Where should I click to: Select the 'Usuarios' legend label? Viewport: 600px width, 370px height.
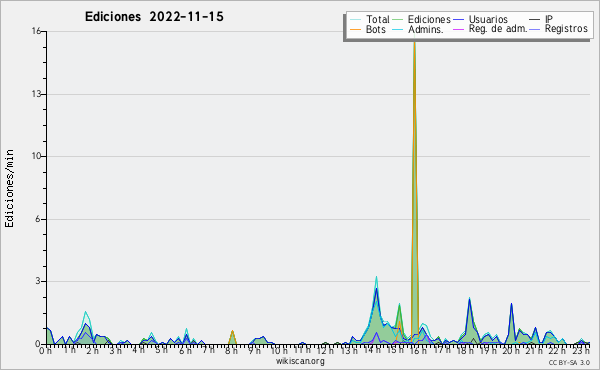[488, 19]
